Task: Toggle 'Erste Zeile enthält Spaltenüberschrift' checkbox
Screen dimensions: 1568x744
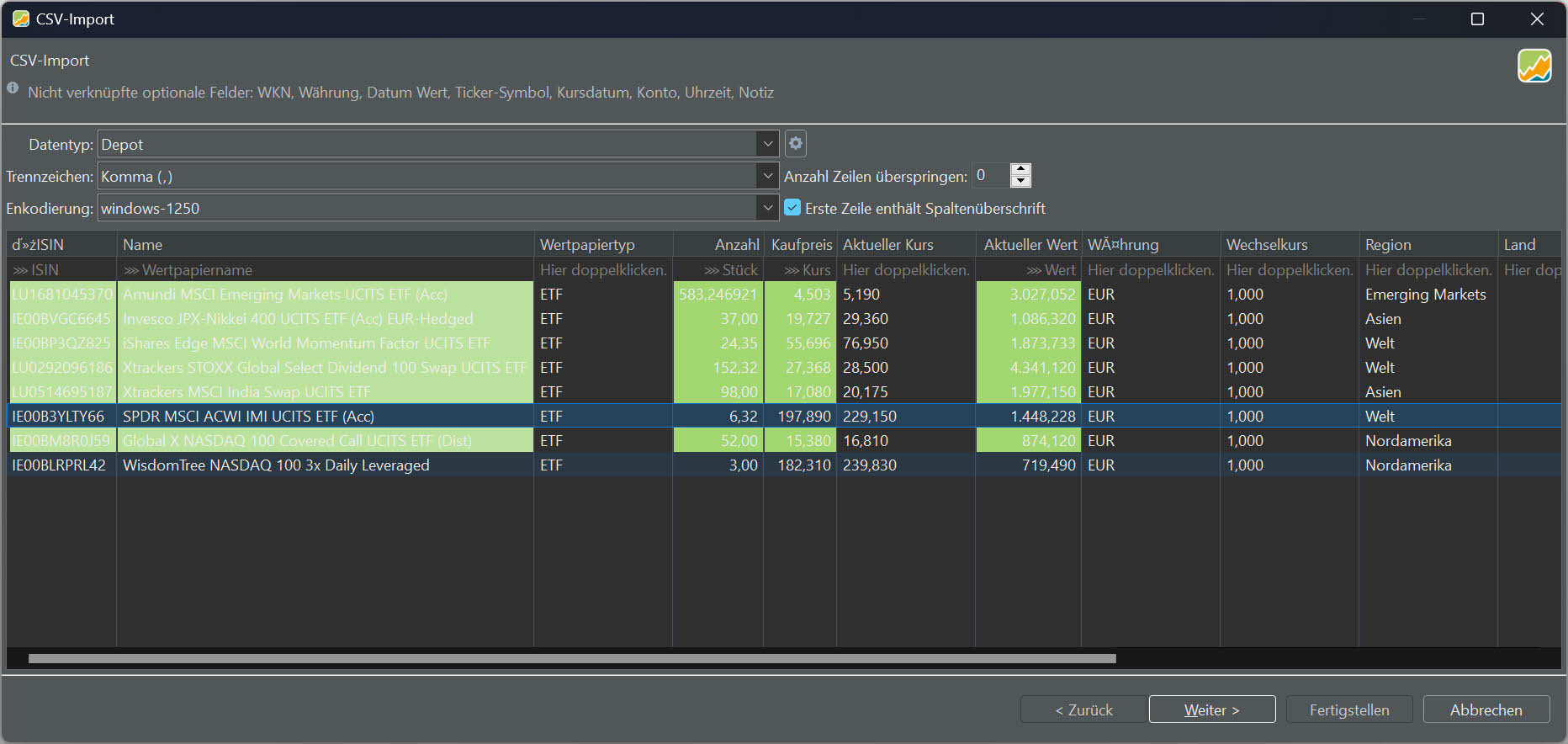Action: click(792, 207)
